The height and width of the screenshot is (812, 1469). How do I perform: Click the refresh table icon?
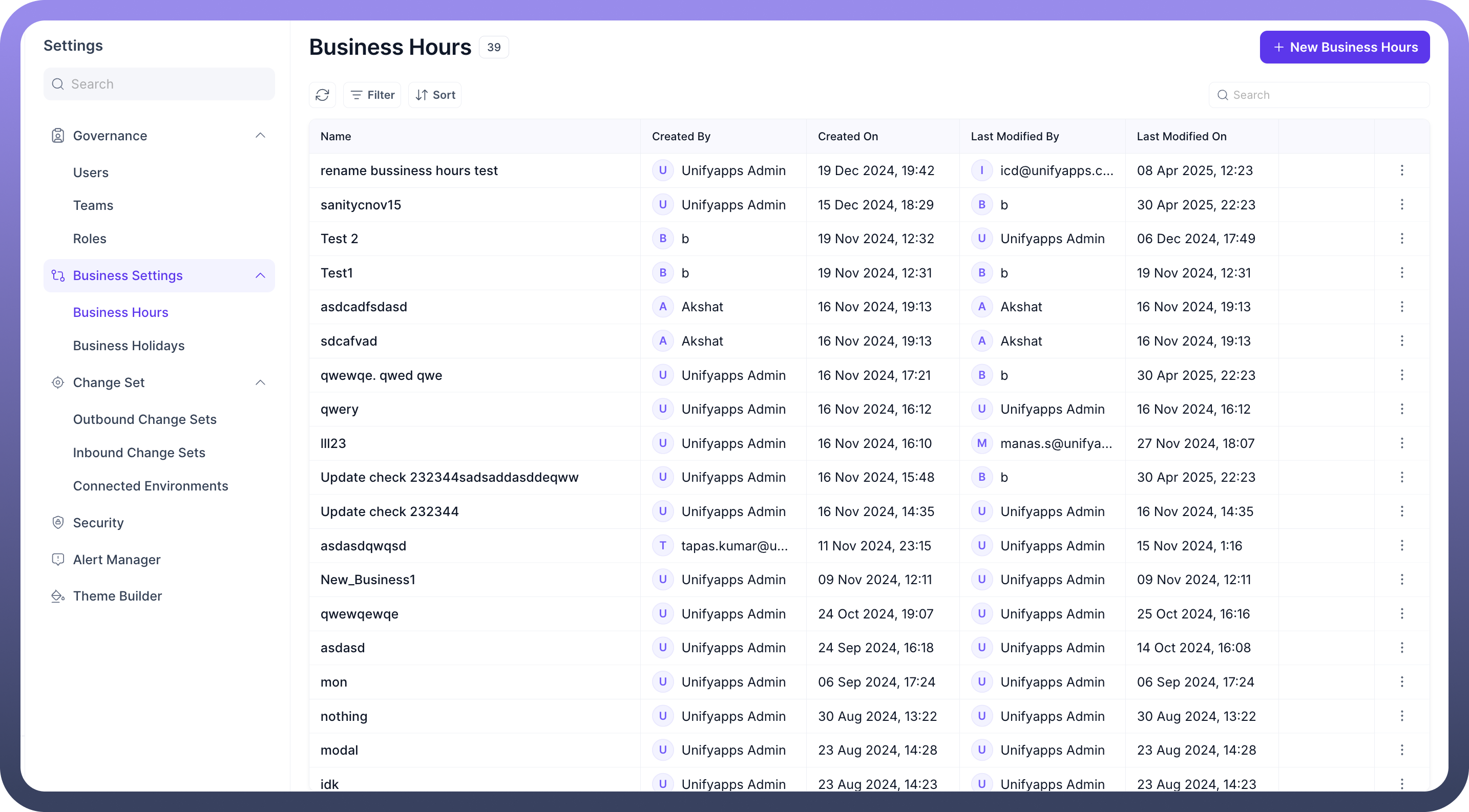coord(322,95)
